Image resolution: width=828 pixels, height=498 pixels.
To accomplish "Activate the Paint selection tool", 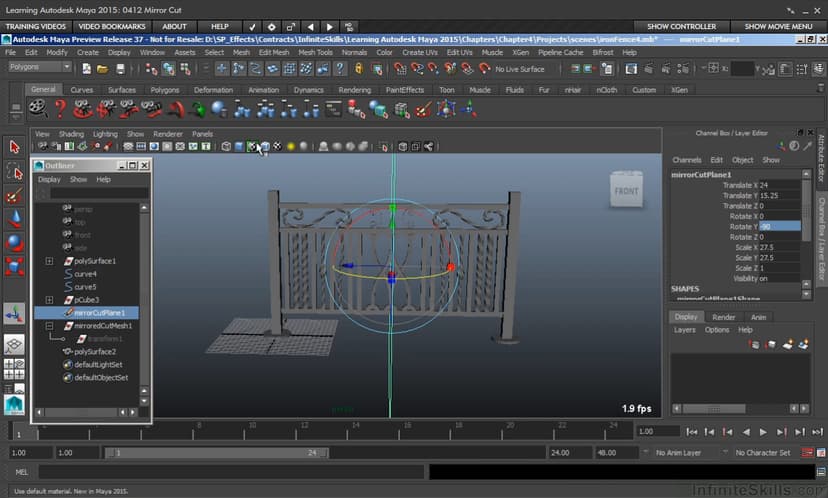I will click(14, 196).
